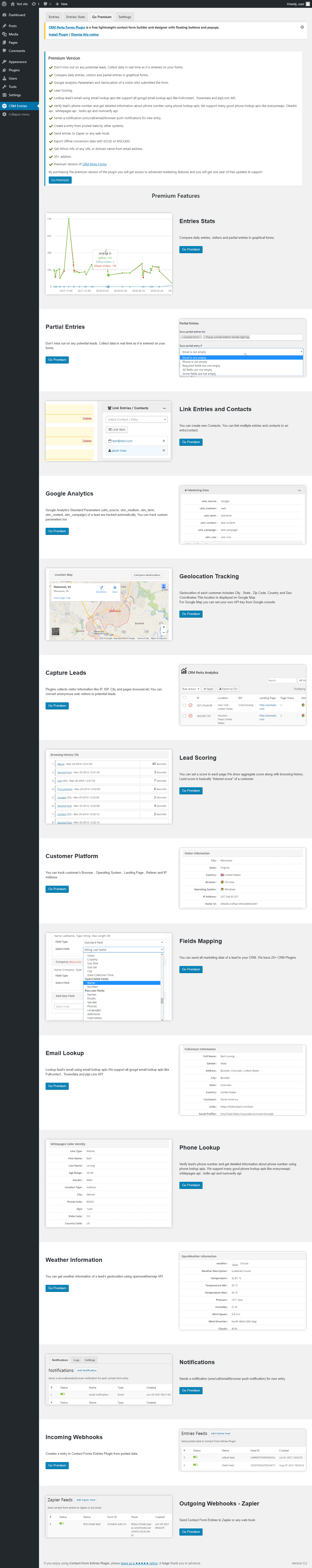312x1568 pixels.
Task: Open the Media library menu
Action: tap(19, 34)
